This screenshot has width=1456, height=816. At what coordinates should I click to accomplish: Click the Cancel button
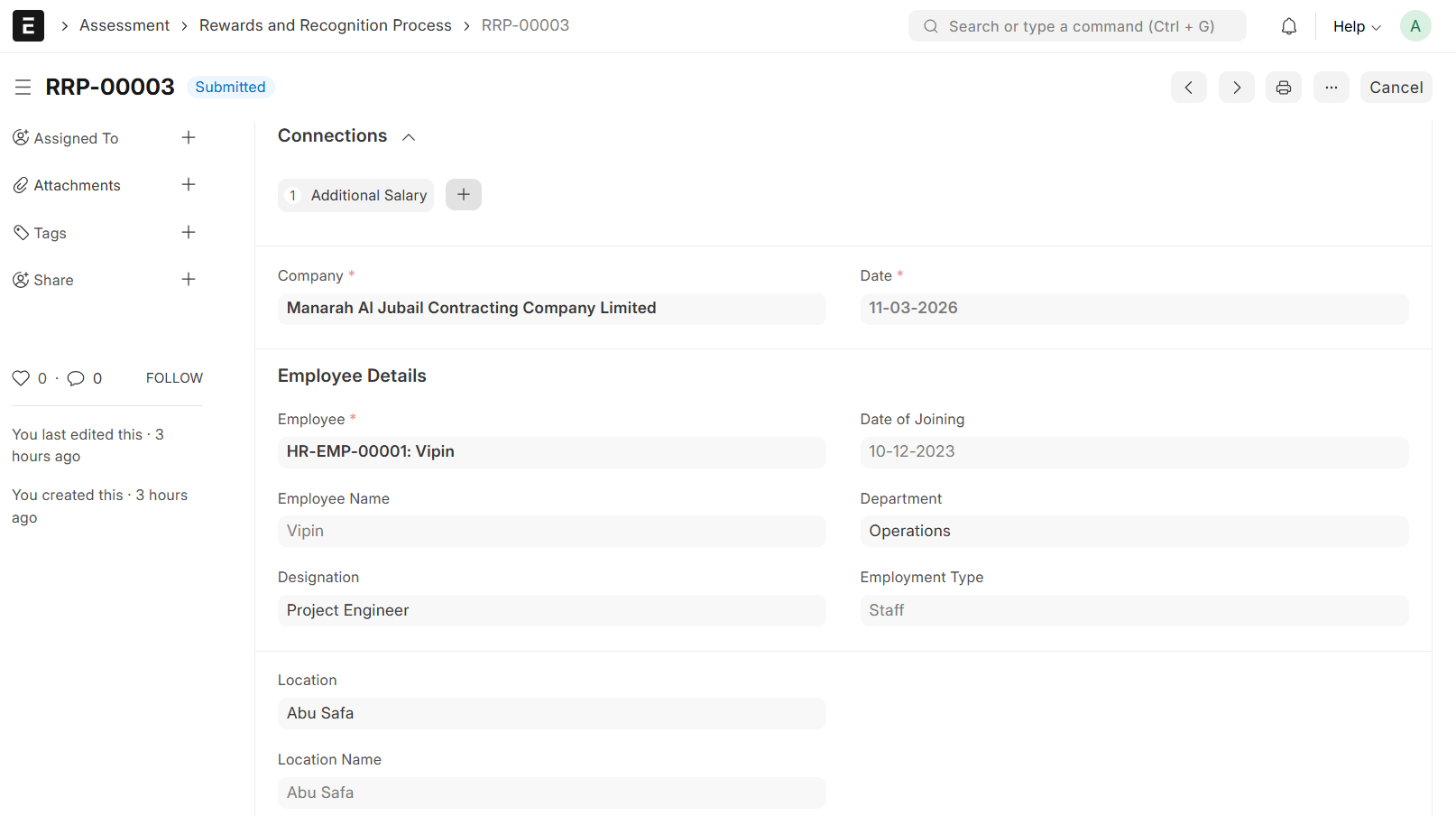click(1396, 88)
